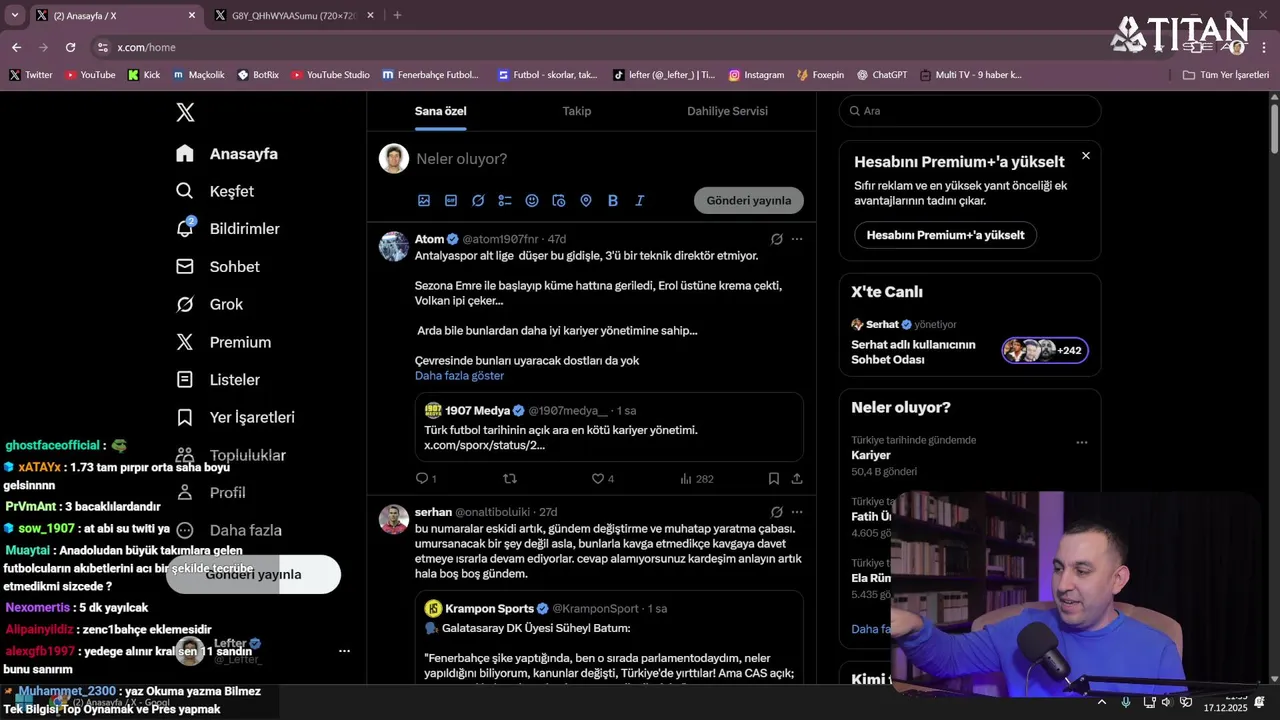
Task: Focus the Ara search field
Action: pos(970,111)
